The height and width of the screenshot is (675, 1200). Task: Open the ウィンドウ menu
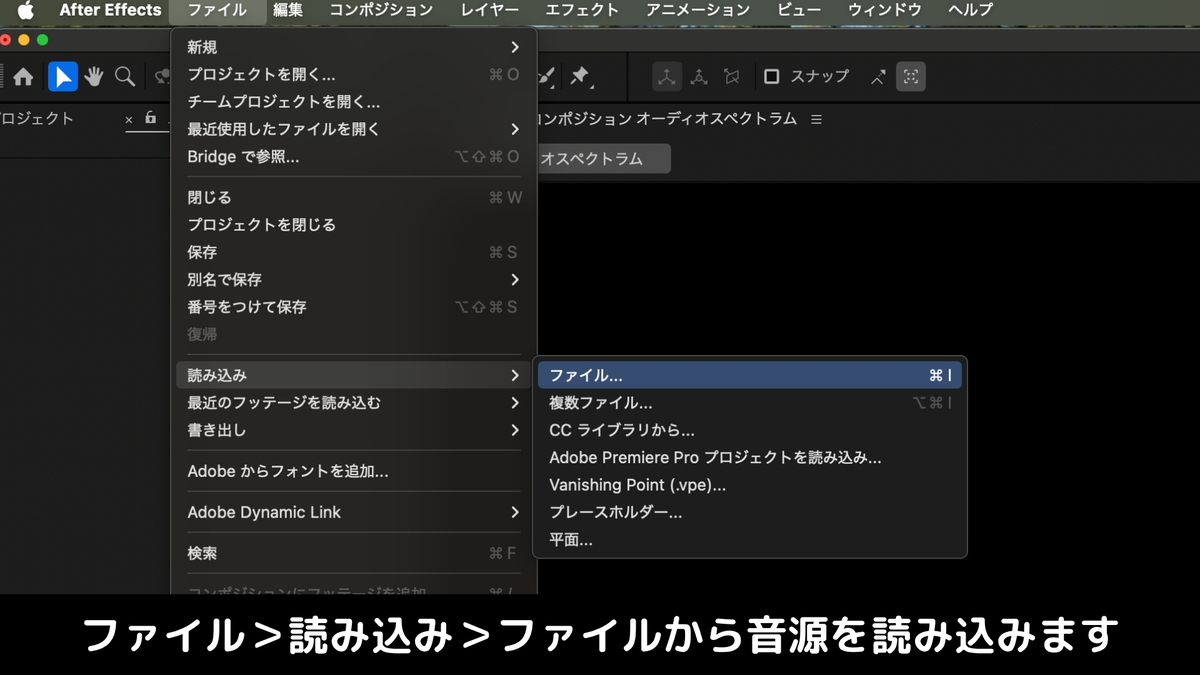coord(885,10)
